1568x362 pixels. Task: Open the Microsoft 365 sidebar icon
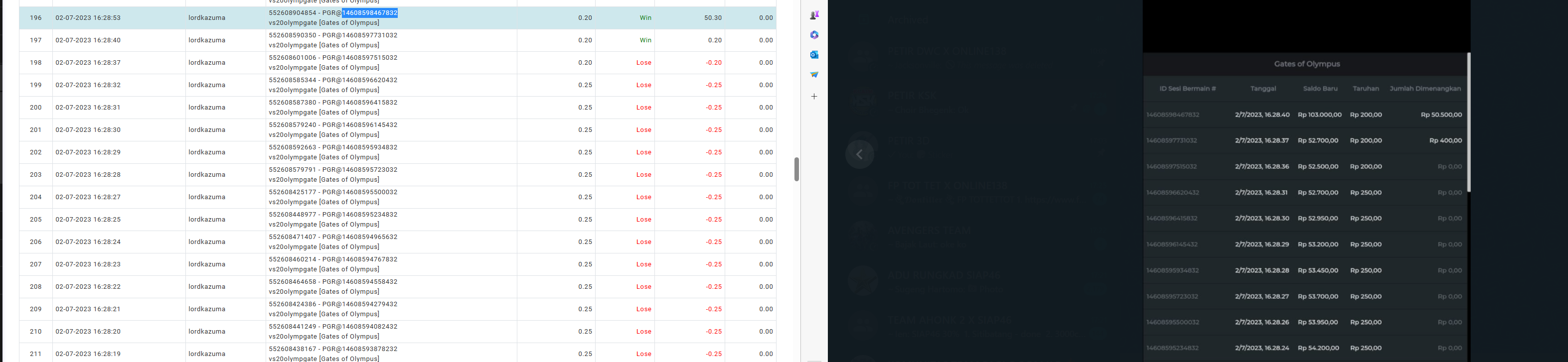tap(814, 35)
